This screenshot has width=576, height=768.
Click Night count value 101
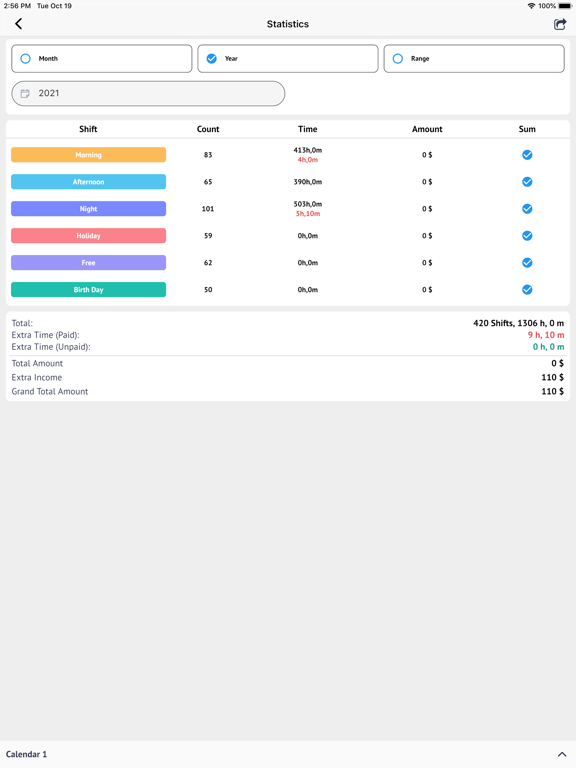[208, 209]
